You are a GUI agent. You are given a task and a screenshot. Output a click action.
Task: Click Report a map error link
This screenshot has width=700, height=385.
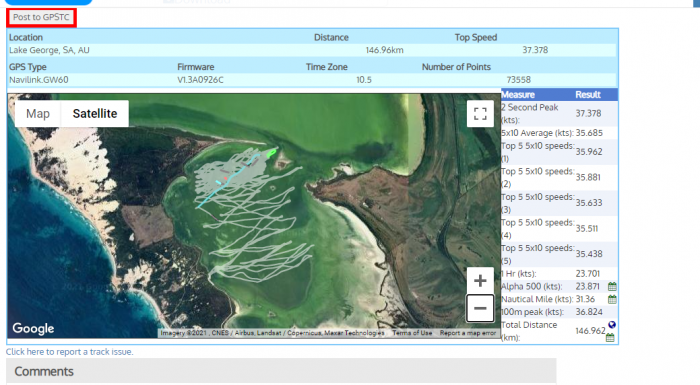pos(467,333)
